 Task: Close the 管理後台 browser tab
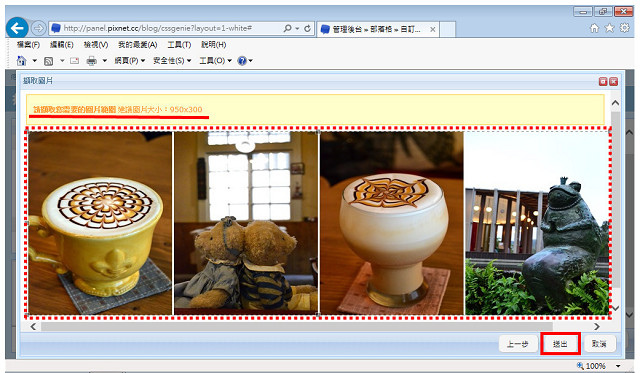[432, 29]
